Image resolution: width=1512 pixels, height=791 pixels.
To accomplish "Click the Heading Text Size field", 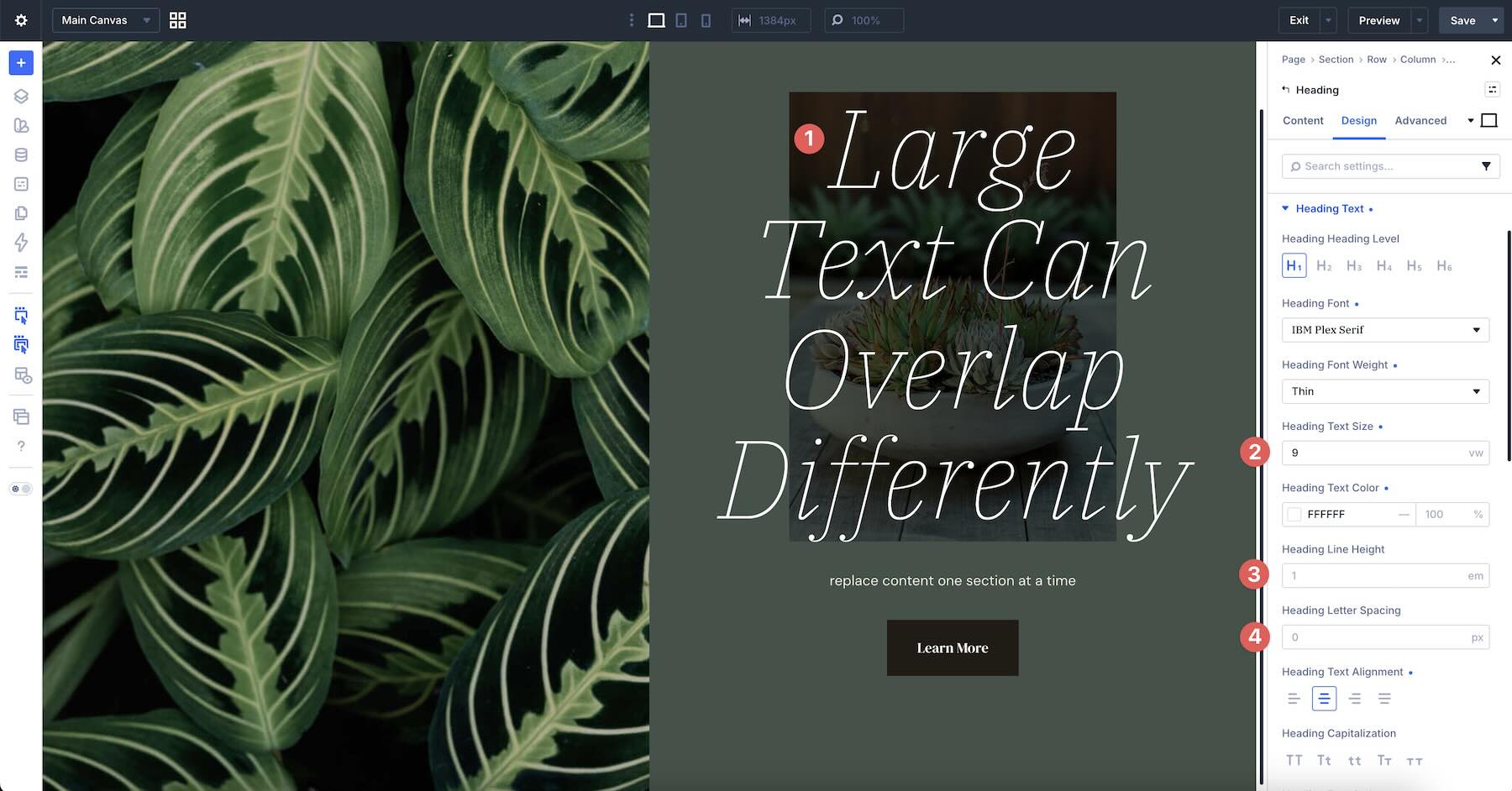I will (1385, 453).
